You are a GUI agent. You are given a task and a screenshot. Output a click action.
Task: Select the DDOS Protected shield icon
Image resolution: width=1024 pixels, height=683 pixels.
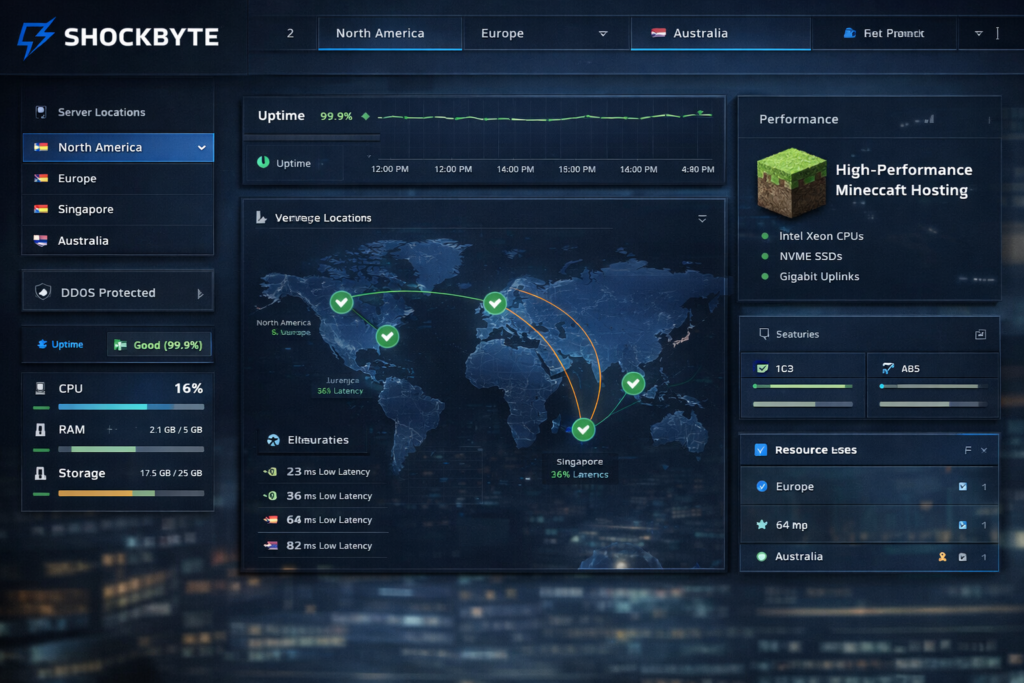[42, 292]
